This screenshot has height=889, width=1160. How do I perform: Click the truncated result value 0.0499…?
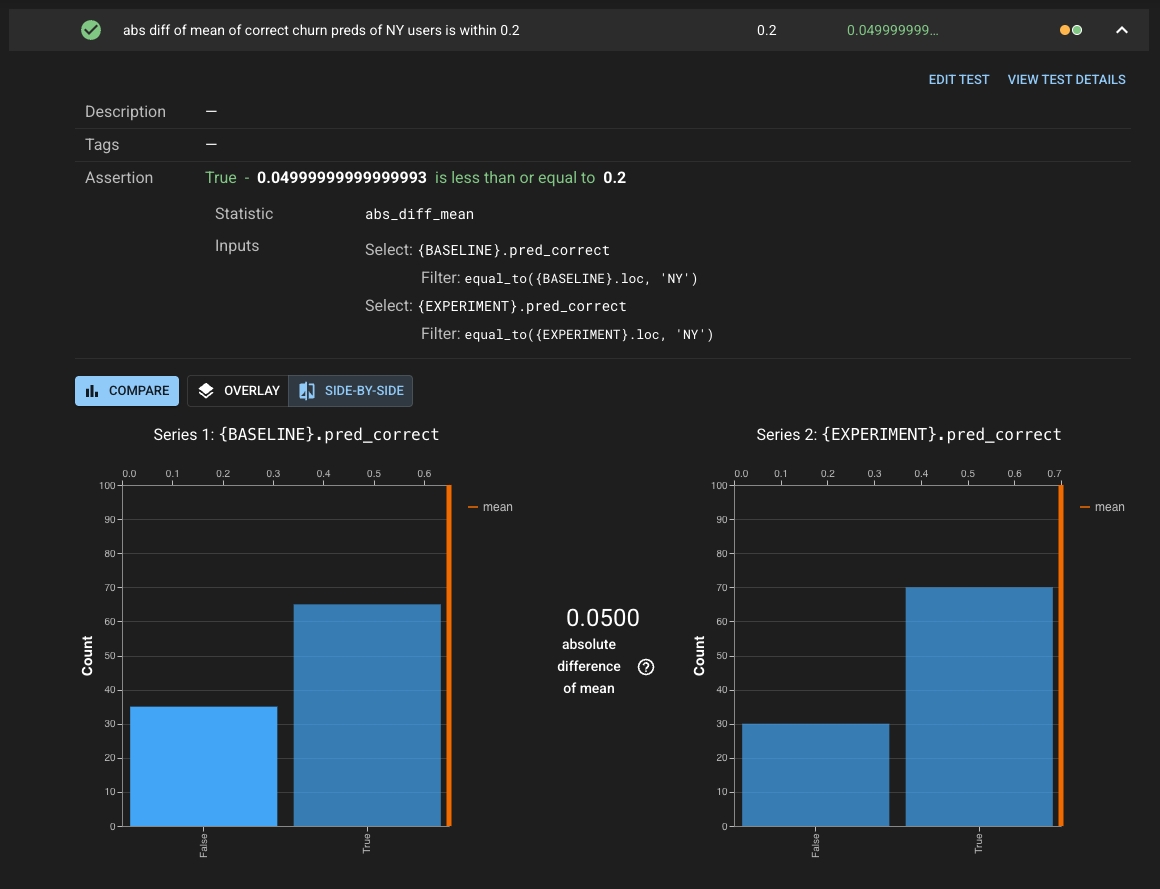(x=892, y=30)
